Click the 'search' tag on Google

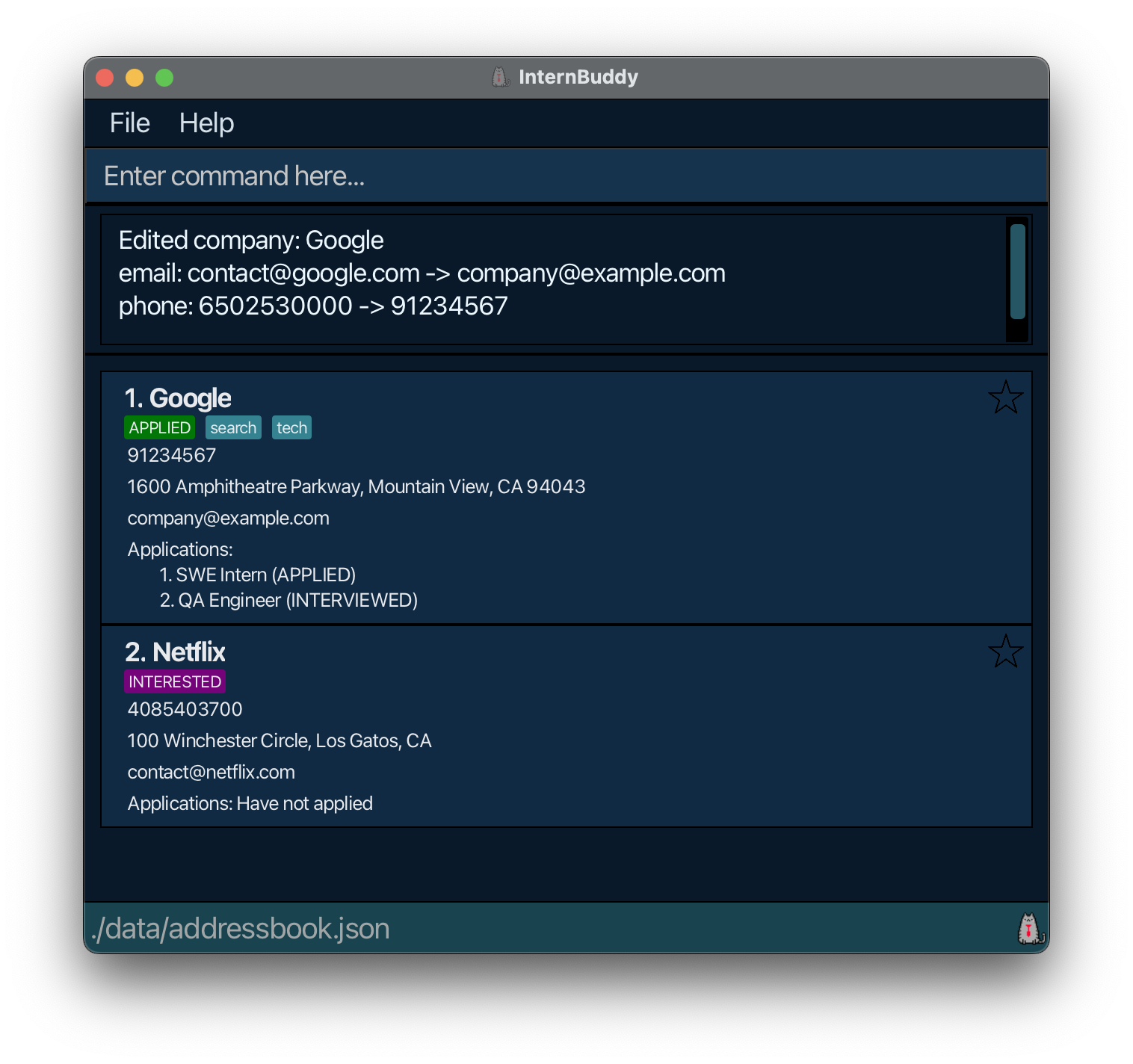tap(233, 427)
